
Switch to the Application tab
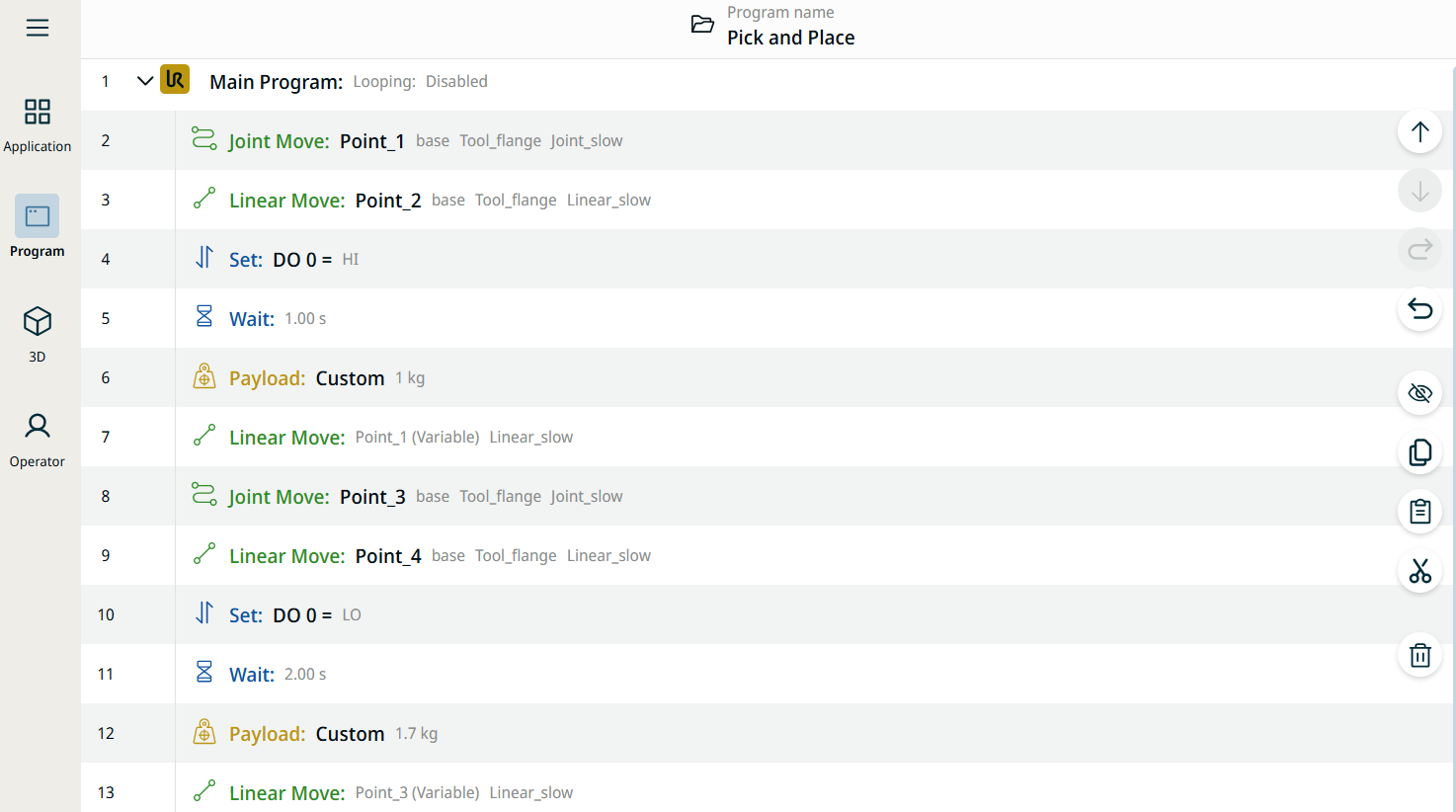point(38,124)
